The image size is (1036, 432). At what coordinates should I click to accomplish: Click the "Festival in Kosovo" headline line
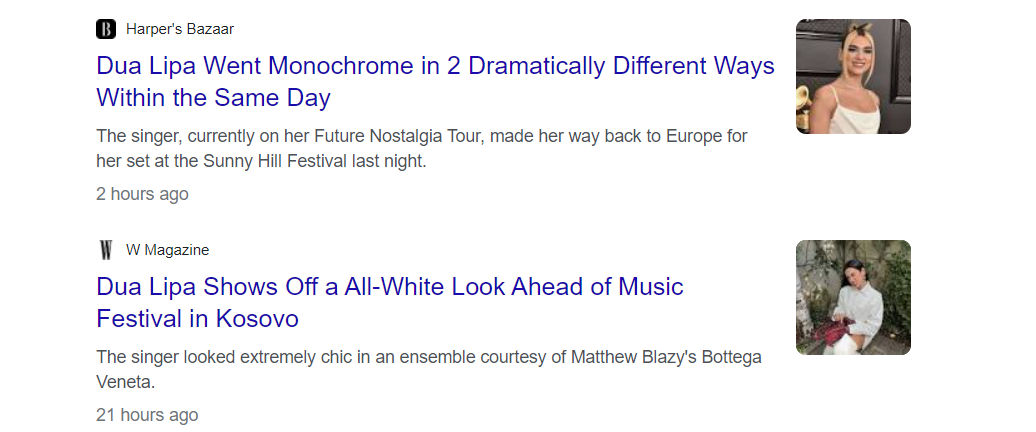(197, 320)
